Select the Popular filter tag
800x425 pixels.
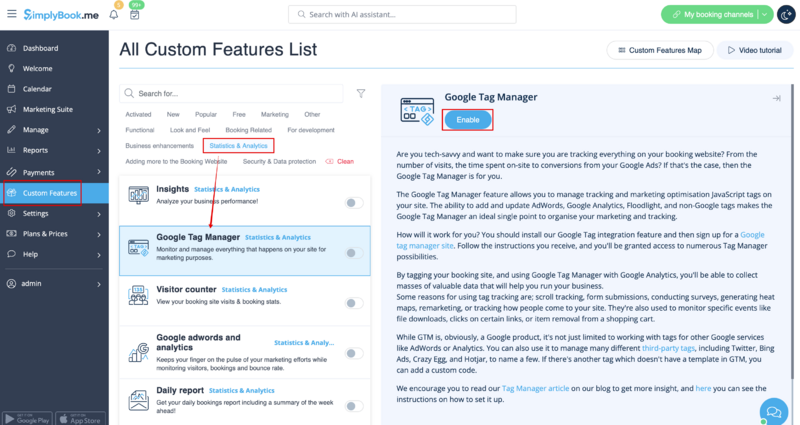206,114
